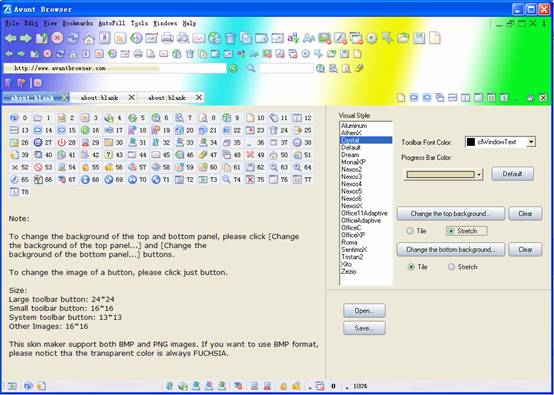Open the View menu
This screenshot has width=554, height=395.
click(x=50, y=24)
